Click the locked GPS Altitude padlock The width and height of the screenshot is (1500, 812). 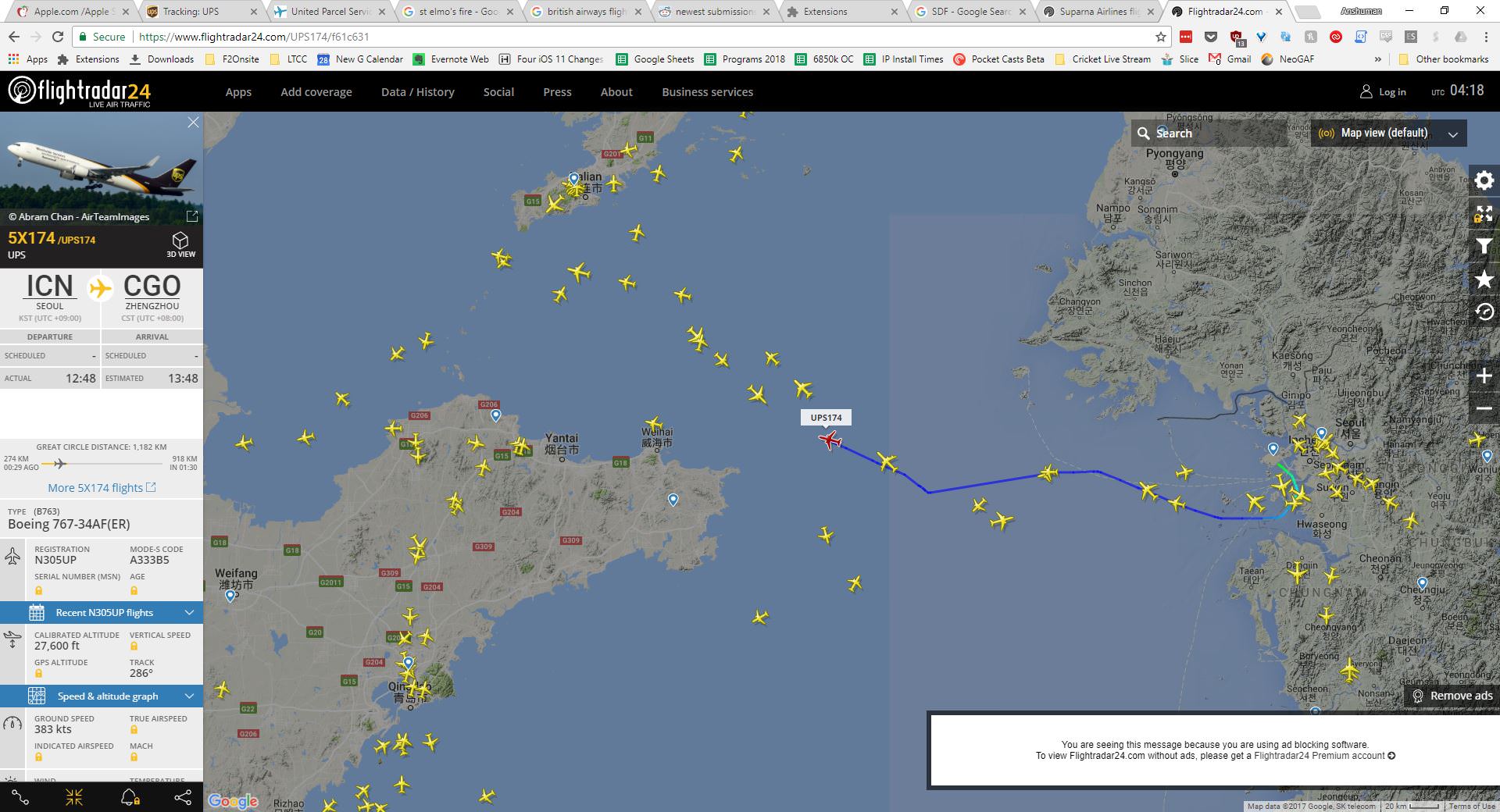(x=38, y=674)
